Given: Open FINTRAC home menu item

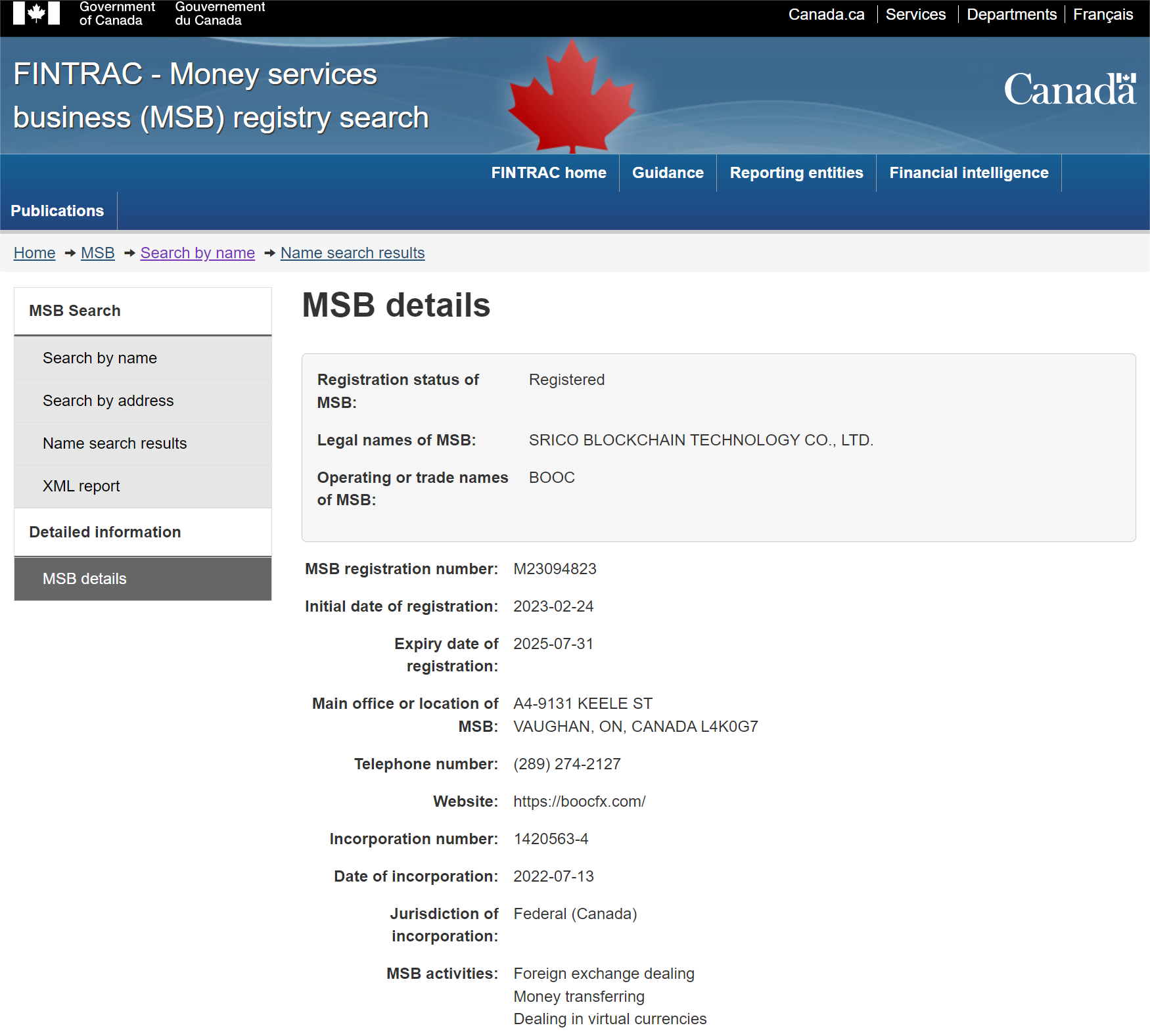Looking at the screenshot, I should (549, 173).
